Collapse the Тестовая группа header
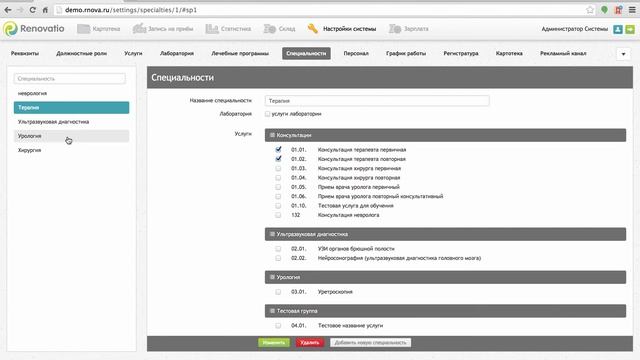 tap(445, 311)
